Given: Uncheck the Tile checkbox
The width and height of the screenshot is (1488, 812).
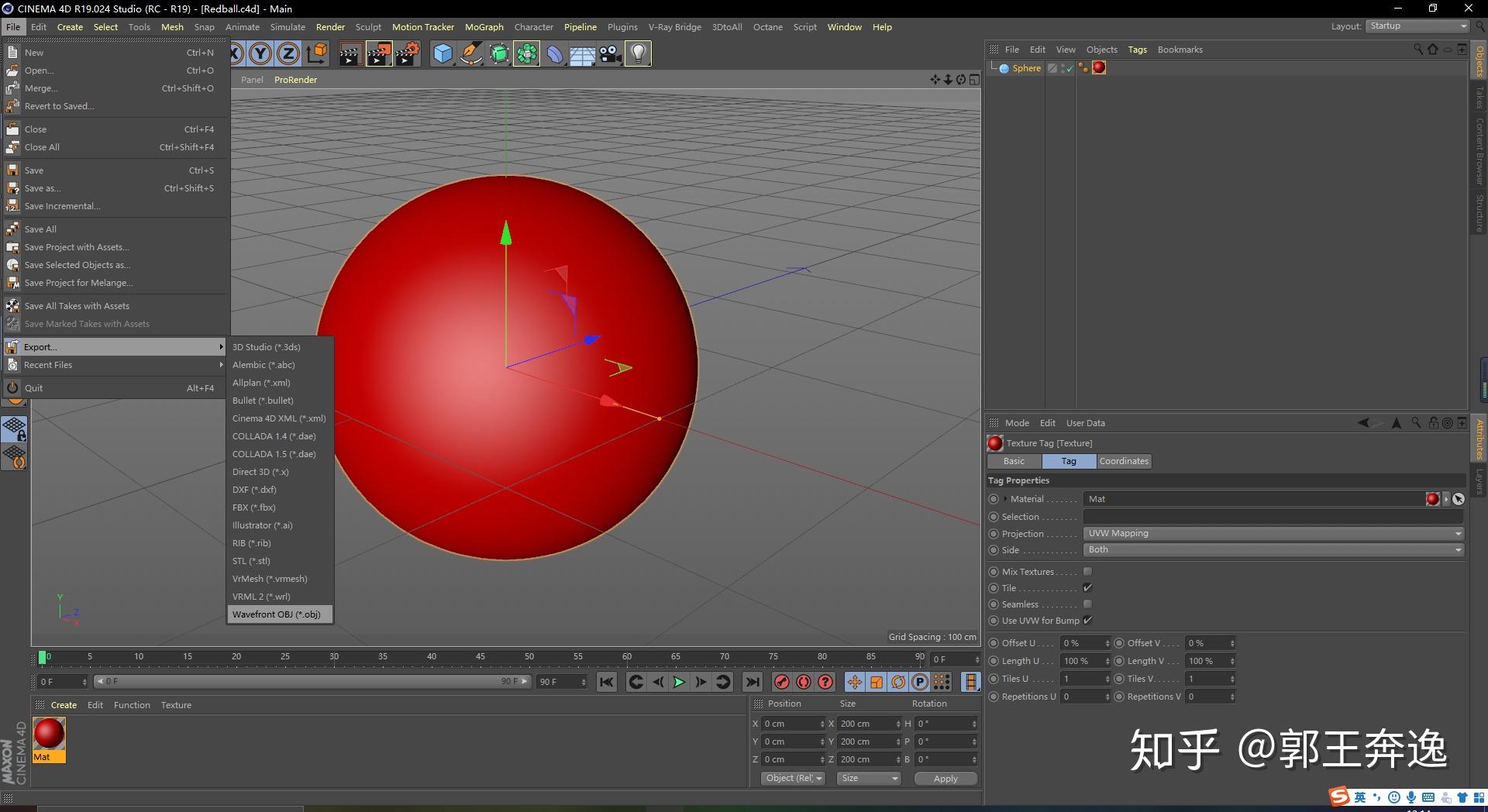Looking at the screenshot, I should 1087,588.
